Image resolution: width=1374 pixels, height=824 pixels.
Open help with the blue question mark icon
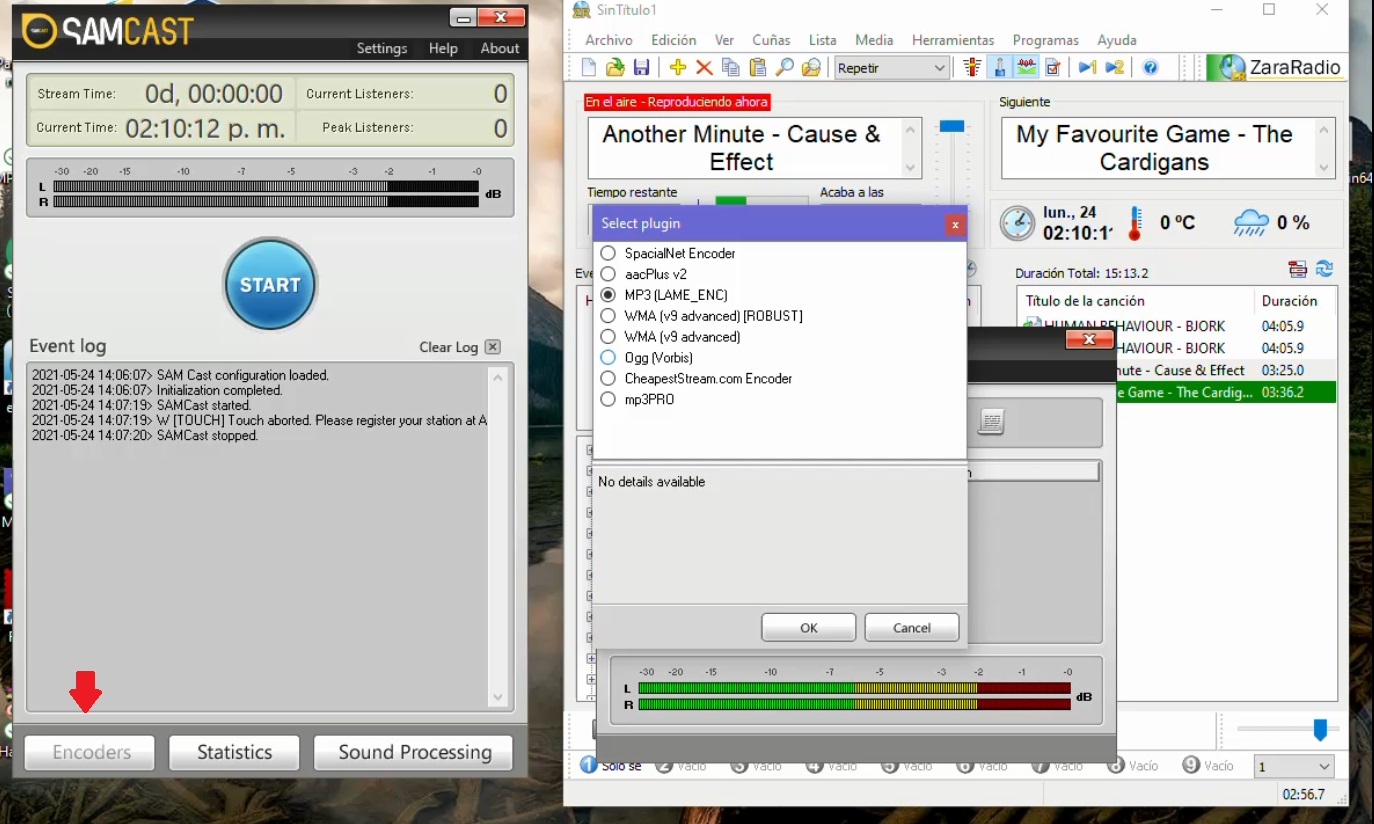1150,67
